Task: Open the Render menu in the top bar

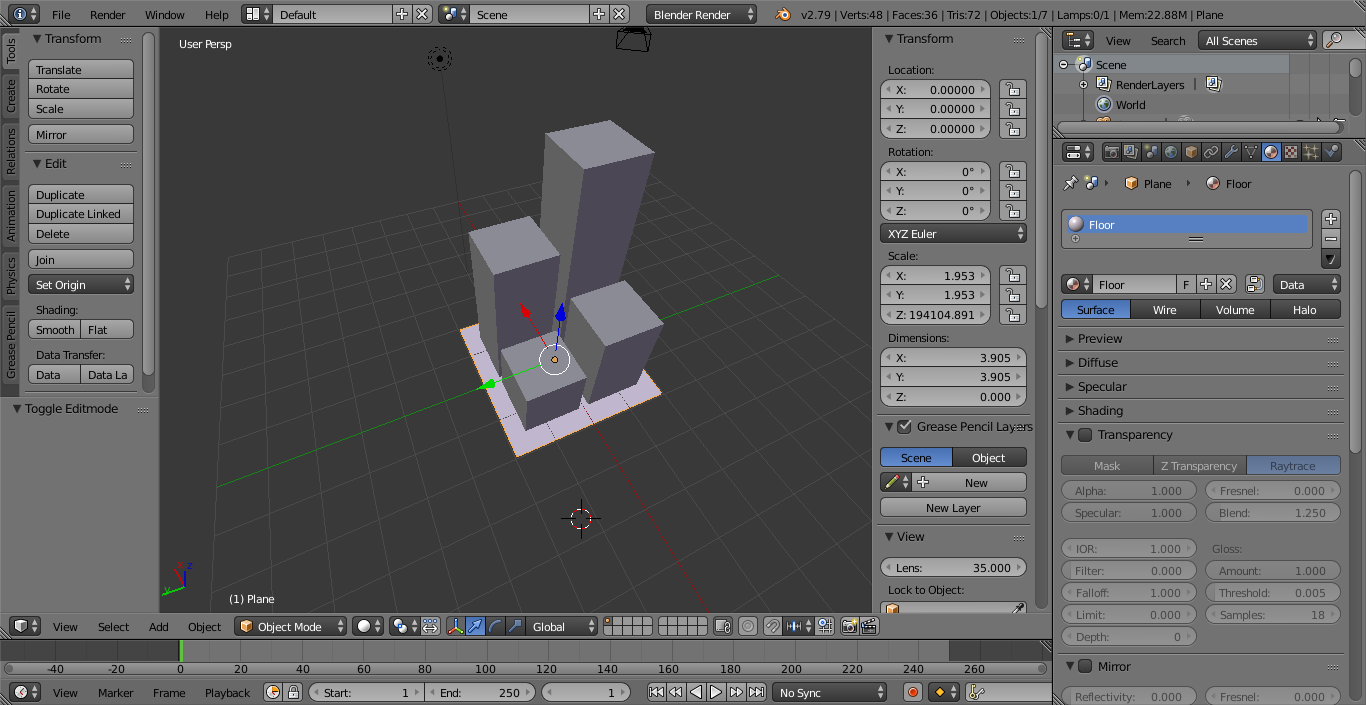Action: 108,15
